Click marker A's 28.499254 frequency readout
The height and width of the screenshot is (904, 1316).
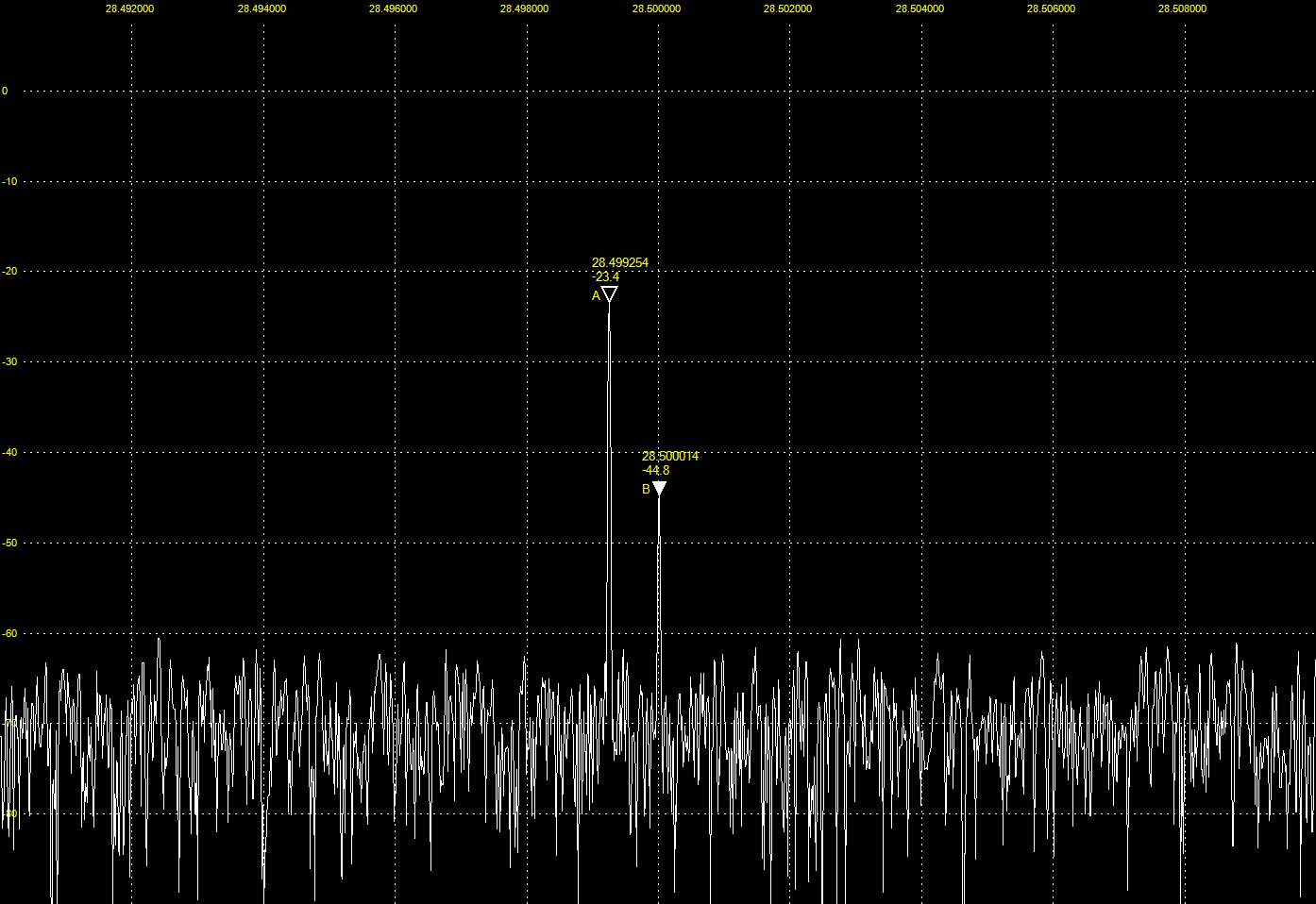click(x=619, y=262)
